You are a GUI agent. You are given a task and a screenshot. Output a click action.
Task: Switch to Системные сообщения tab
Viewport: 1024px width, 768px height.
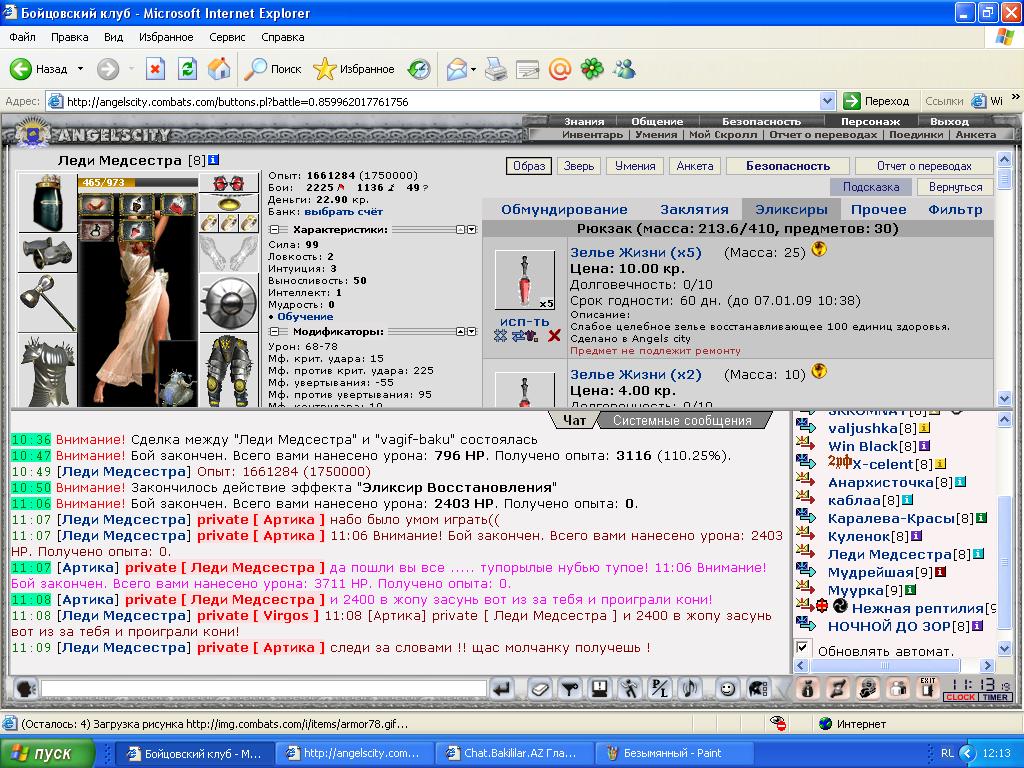tap(682, 421)
